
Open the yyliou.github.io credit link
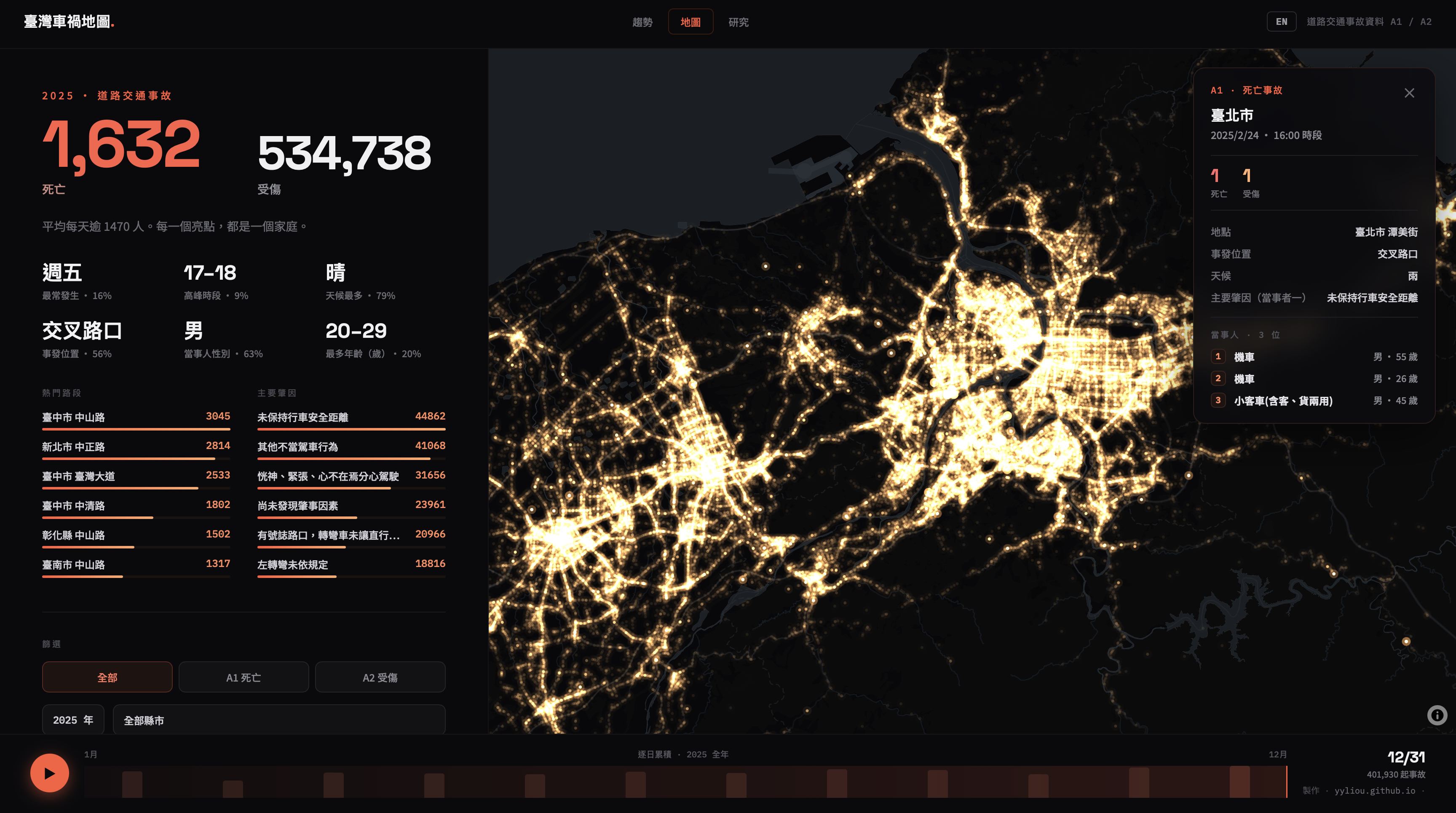tap(1375, 790)
